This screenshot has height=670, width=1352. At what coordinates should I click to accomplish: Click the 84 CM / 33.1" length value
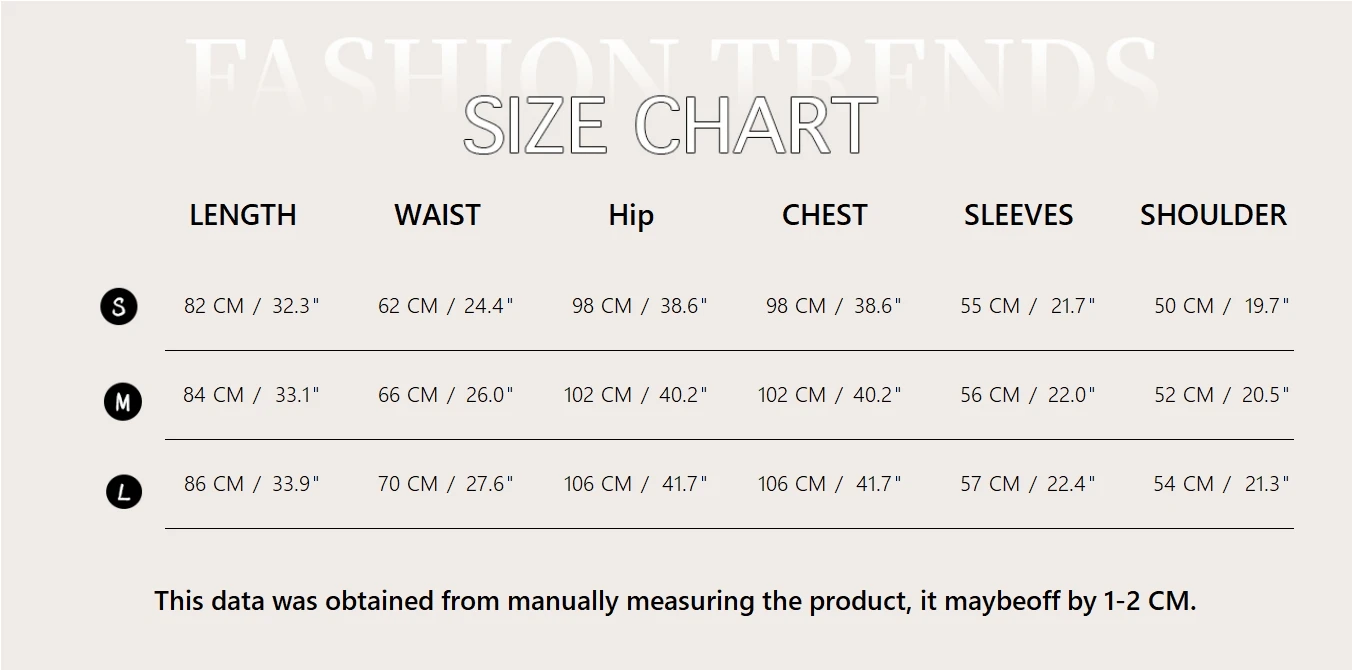coord(251,395)
